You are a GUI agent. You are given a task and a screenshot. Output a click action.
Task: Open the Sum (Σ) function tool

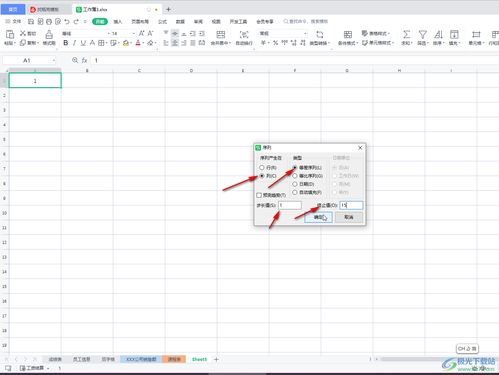click(406, 34)
